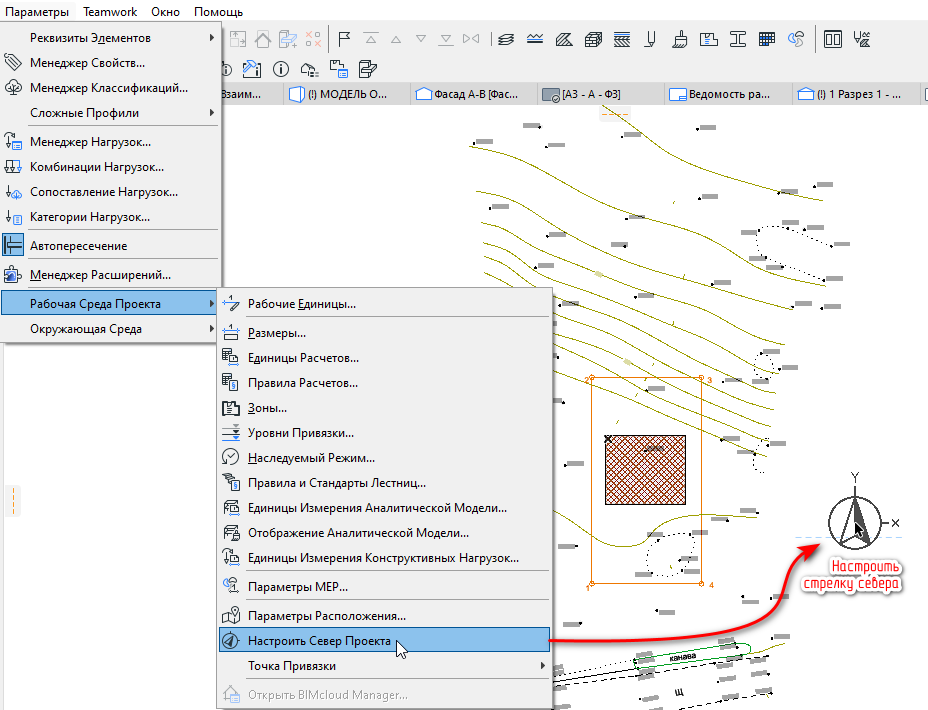Click the house with list toolbar icon
Viewport: 928px width, 710px height.
[x=310, y=69]
